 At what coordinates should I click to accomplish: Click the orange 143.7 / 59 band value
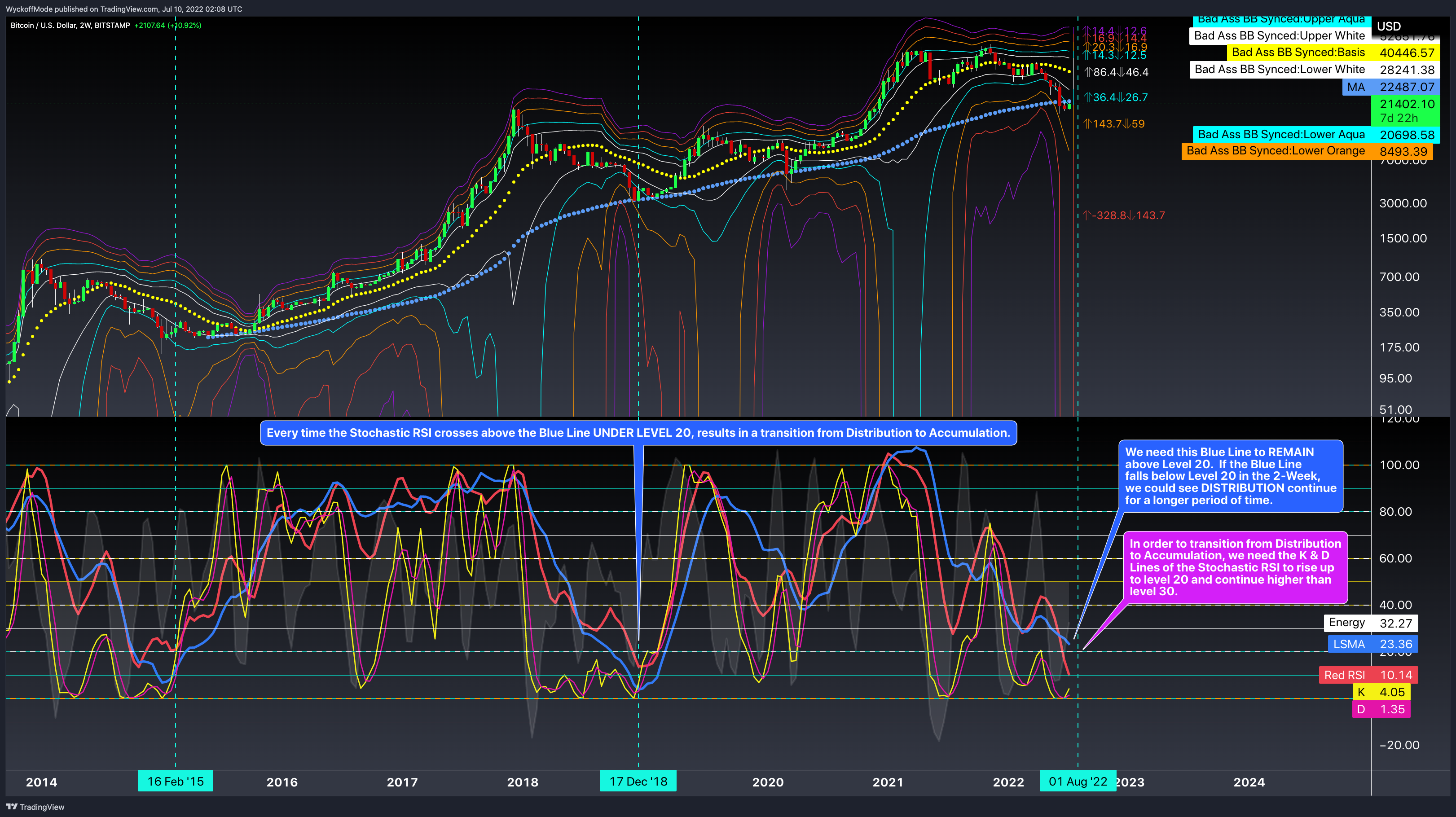pyautogui.click(x=1114, y=124)
